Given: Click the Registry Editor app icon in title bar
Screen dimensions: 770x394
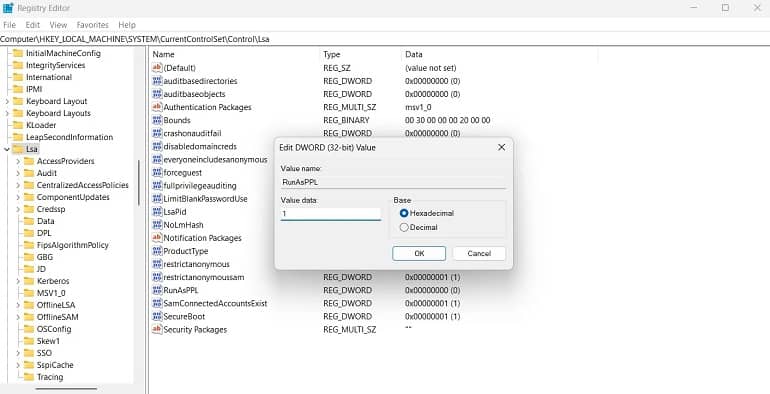Looking at the screenshot, I should 8,8.
